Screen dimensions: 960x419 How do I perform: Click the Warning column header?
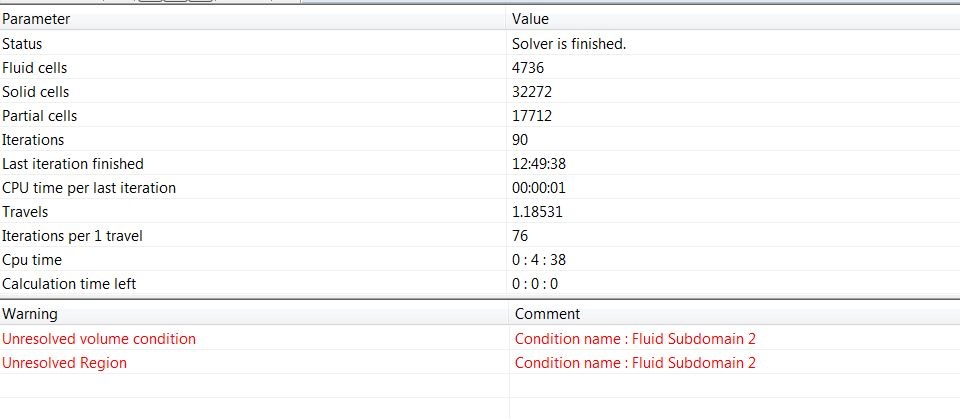254,314
